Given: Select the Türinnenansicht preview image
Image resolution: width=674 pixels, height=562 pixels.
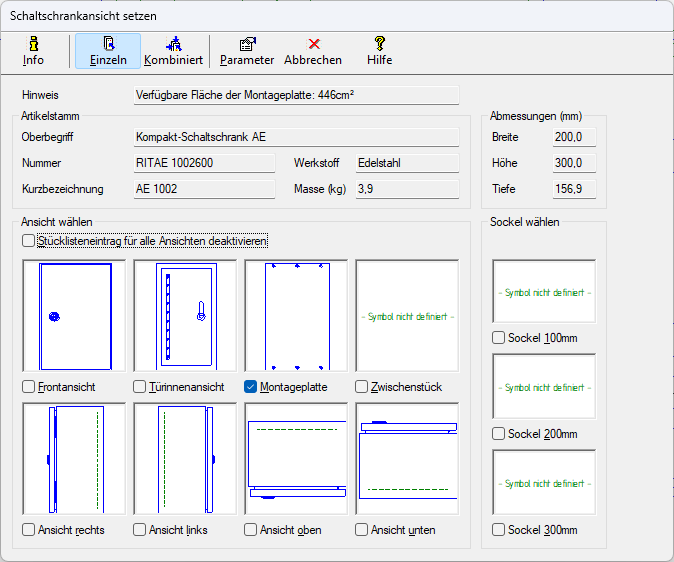Looking at the screenshot, I should point(185,316).
